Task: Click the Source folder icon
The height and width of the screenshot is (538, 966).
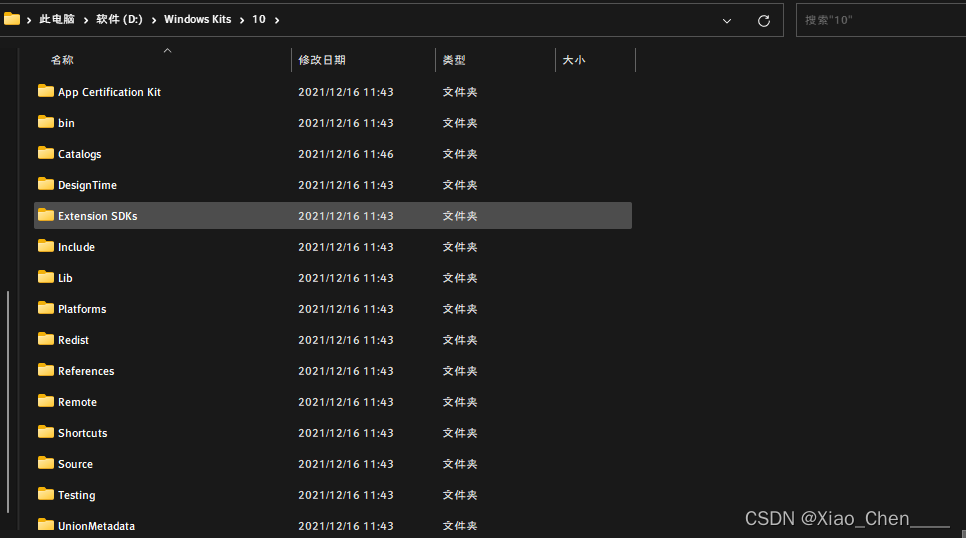Action: click(46, 463)
